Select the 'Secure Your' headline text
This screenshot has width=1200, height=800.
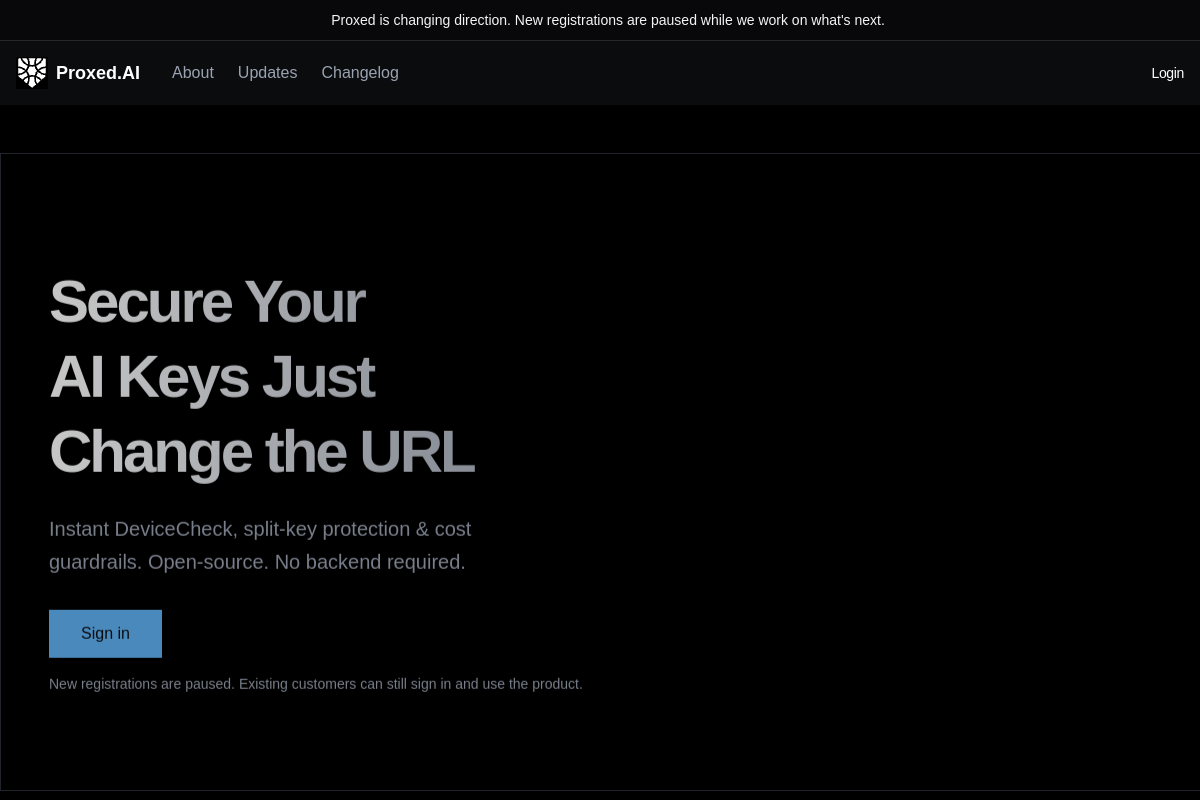pos(207,301)
